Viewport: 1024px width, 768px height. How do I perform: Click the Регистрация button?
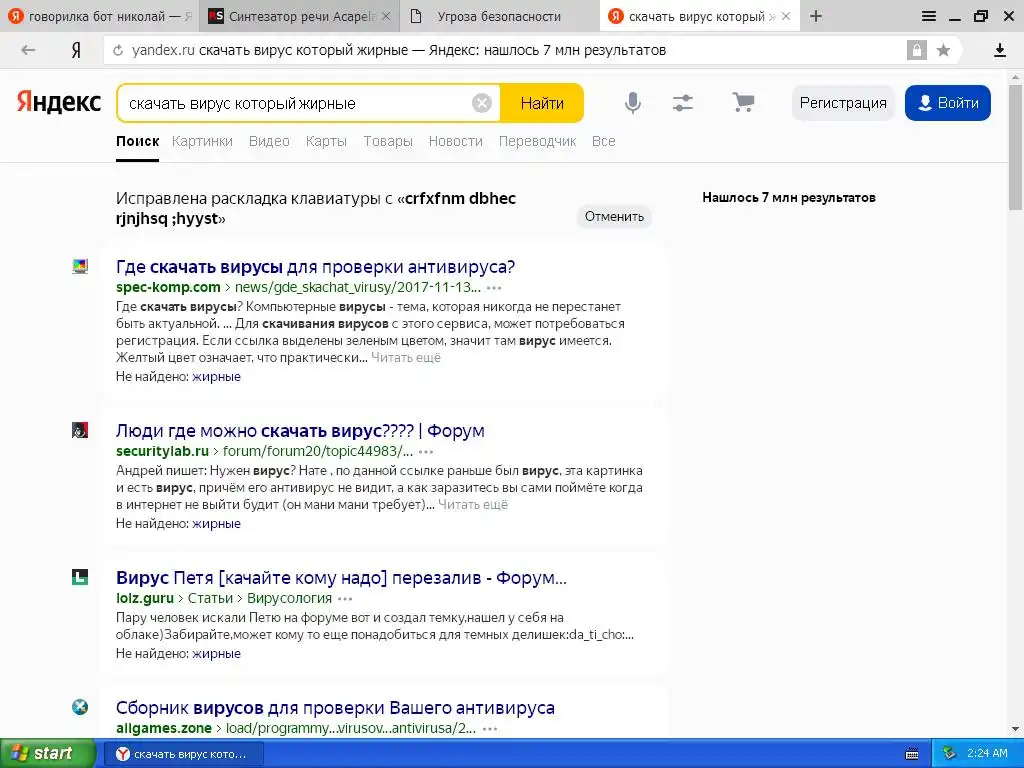pos(843,103)
